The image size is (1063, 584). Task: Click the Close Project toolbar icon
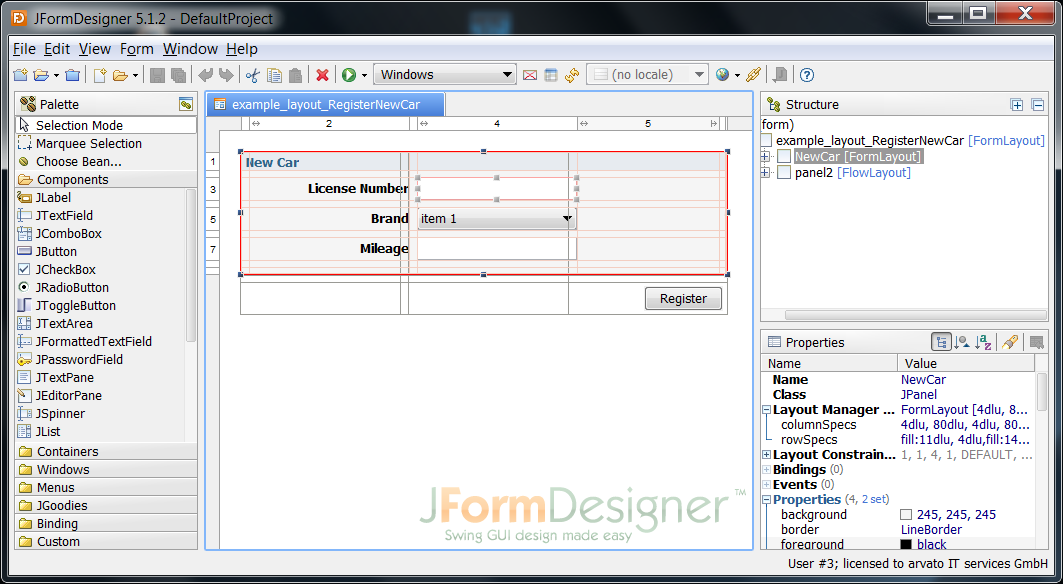(x=73, y=75)
